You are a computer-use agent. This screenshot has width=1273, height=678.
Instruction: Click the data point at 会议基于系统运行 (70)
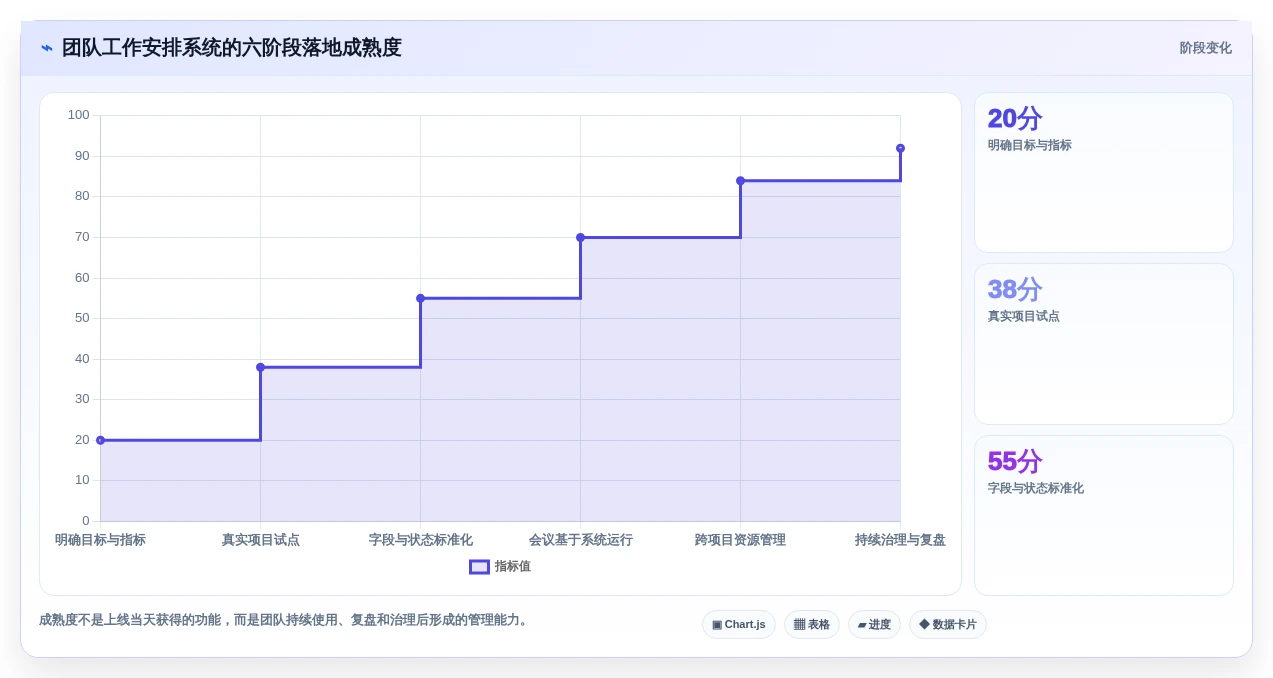[x=580, y=237]
